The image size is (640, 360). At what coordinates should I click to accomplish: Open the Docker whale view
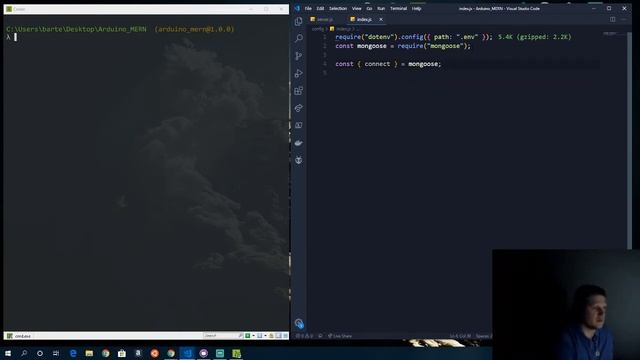[298, 143]
